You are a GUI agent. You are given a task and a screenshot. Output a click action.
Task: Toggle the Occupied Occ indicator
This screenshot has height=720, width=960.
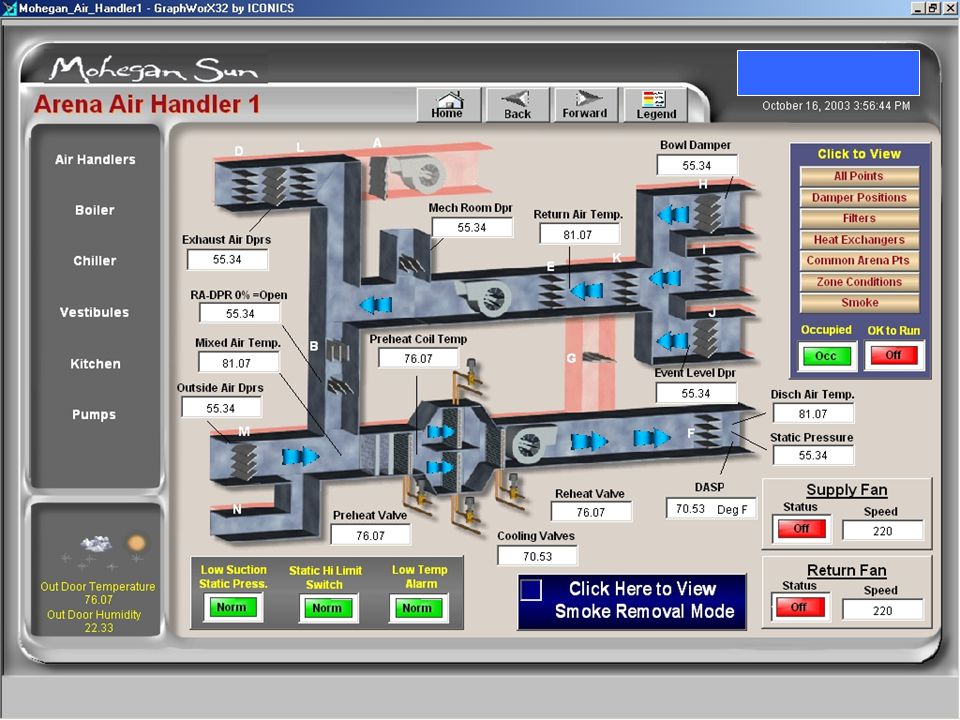point(825,356)
